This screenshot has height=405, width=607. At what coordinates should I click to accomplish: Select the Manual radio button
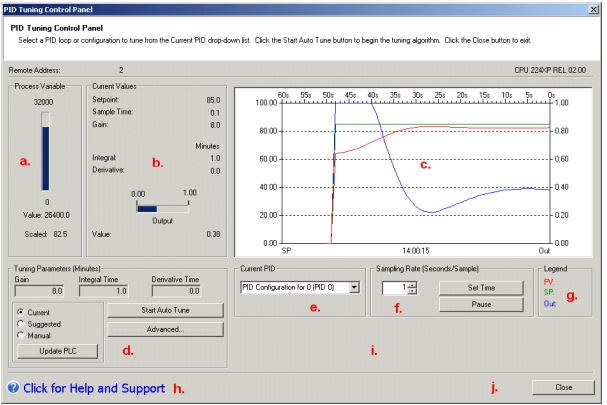pyautogui.click(x=21, y=335)
